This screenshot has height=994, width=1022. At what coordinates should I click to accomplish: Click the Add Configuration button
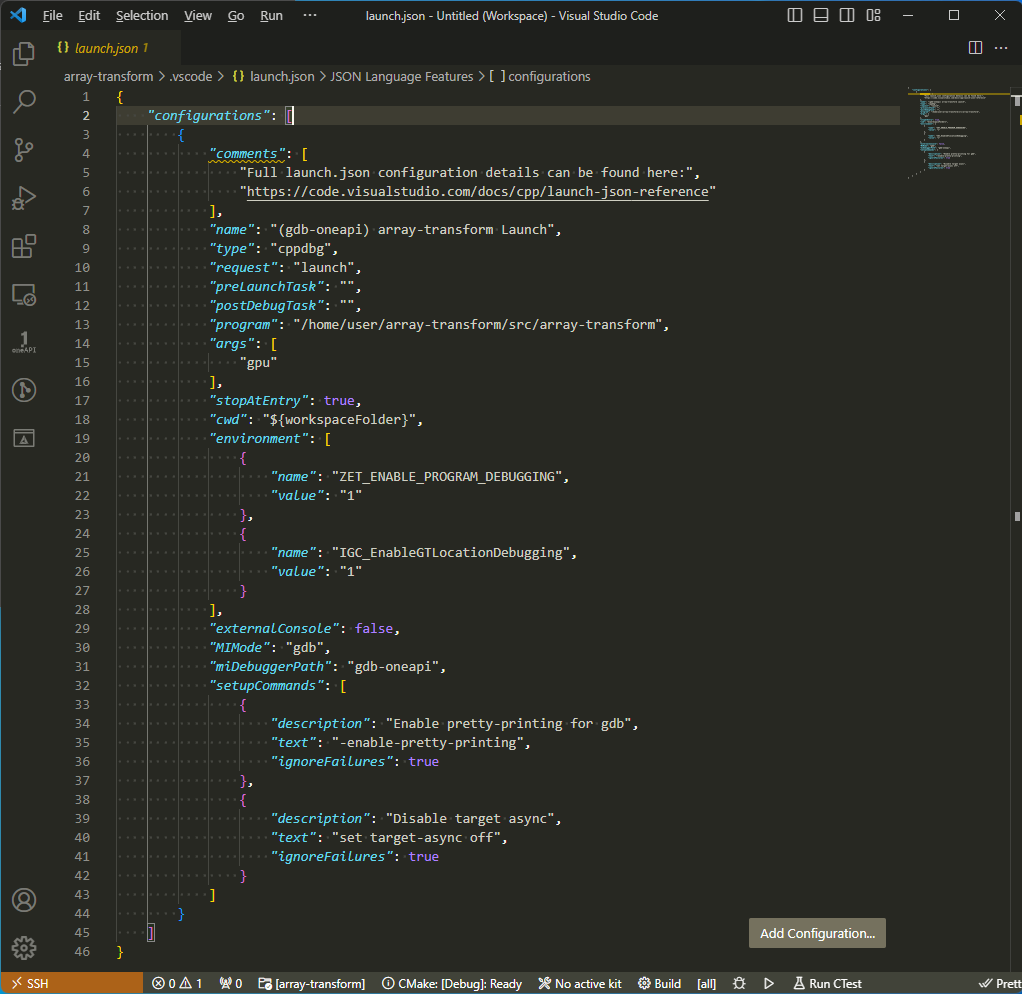coord(817,933)
